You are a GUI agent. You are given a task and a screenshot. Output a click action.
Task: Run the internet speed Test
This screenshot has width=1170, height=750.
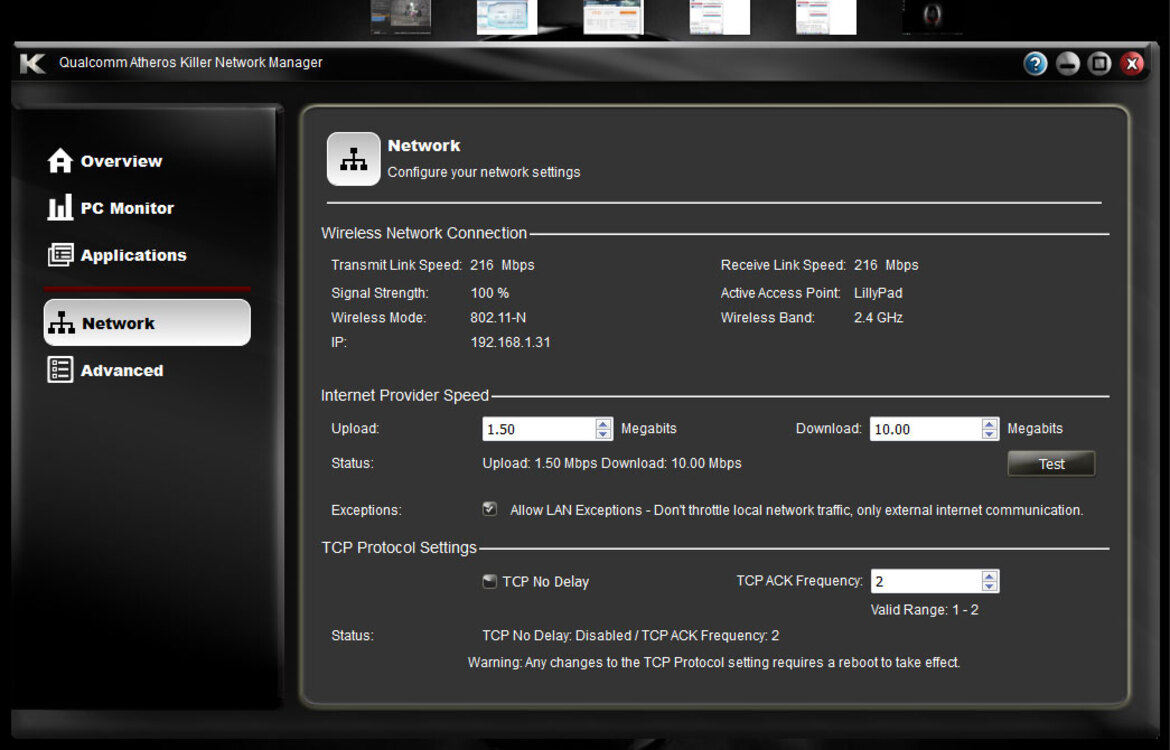coord(1051,463)
